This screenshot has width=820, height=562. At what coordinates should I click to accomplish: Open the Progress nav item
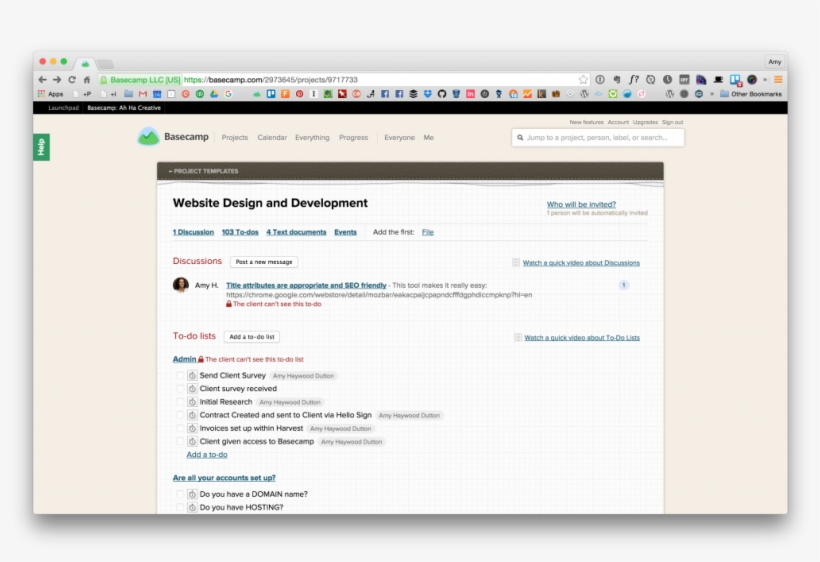tap(354, 137)
